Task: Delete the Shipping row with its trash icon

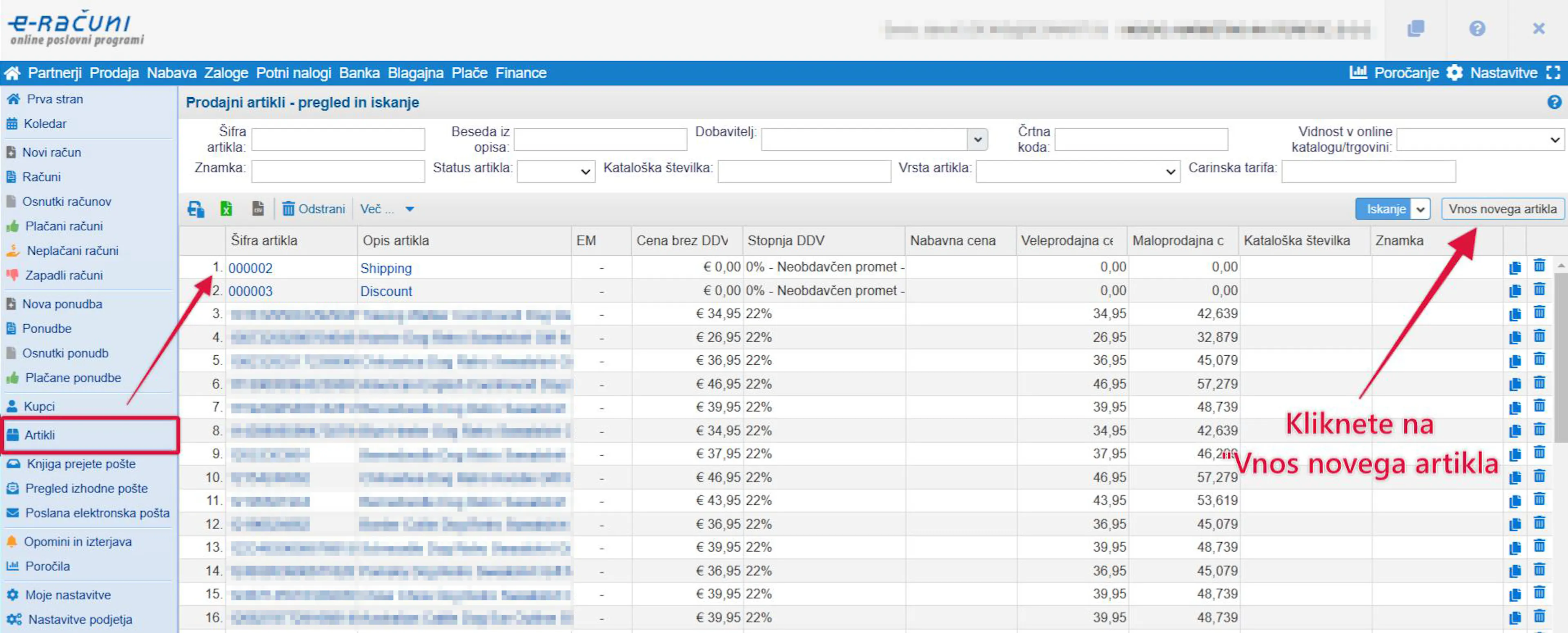Action: pyautogui.click(x=1539, y=267)
